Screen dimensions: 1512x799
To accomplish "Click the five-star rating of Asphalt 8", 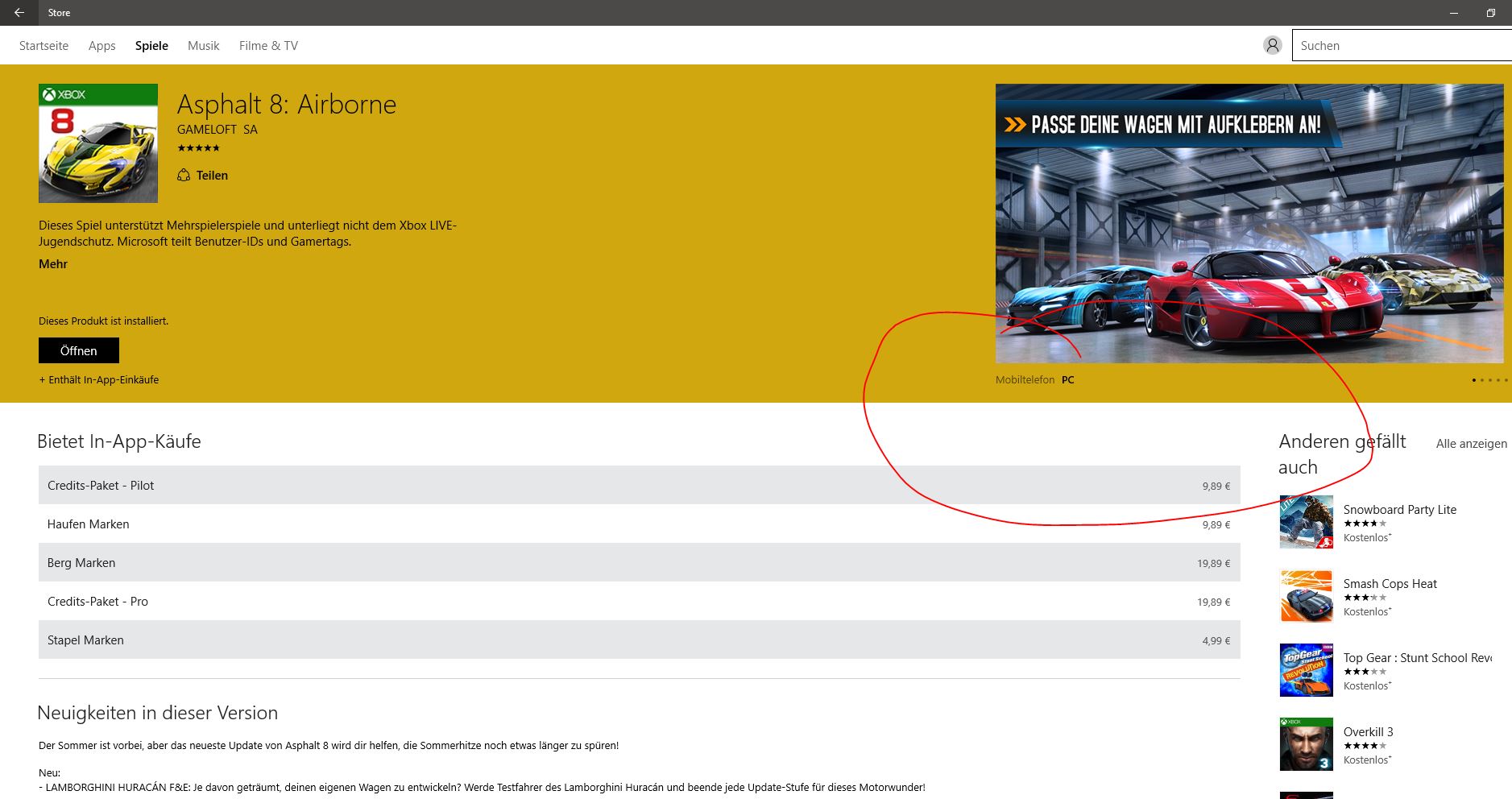I will coord(198,148).
